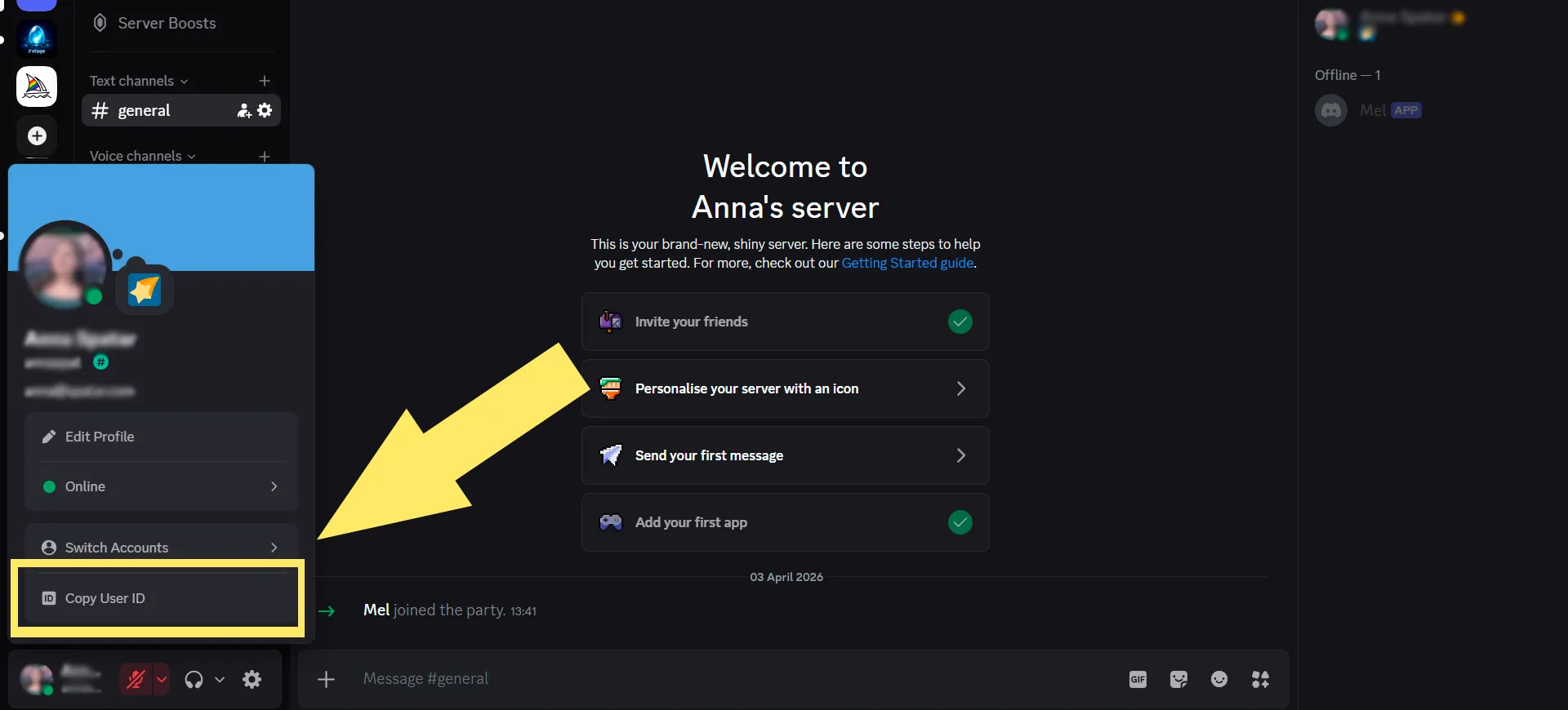Click Edit Profile

[x=161, y=437]
